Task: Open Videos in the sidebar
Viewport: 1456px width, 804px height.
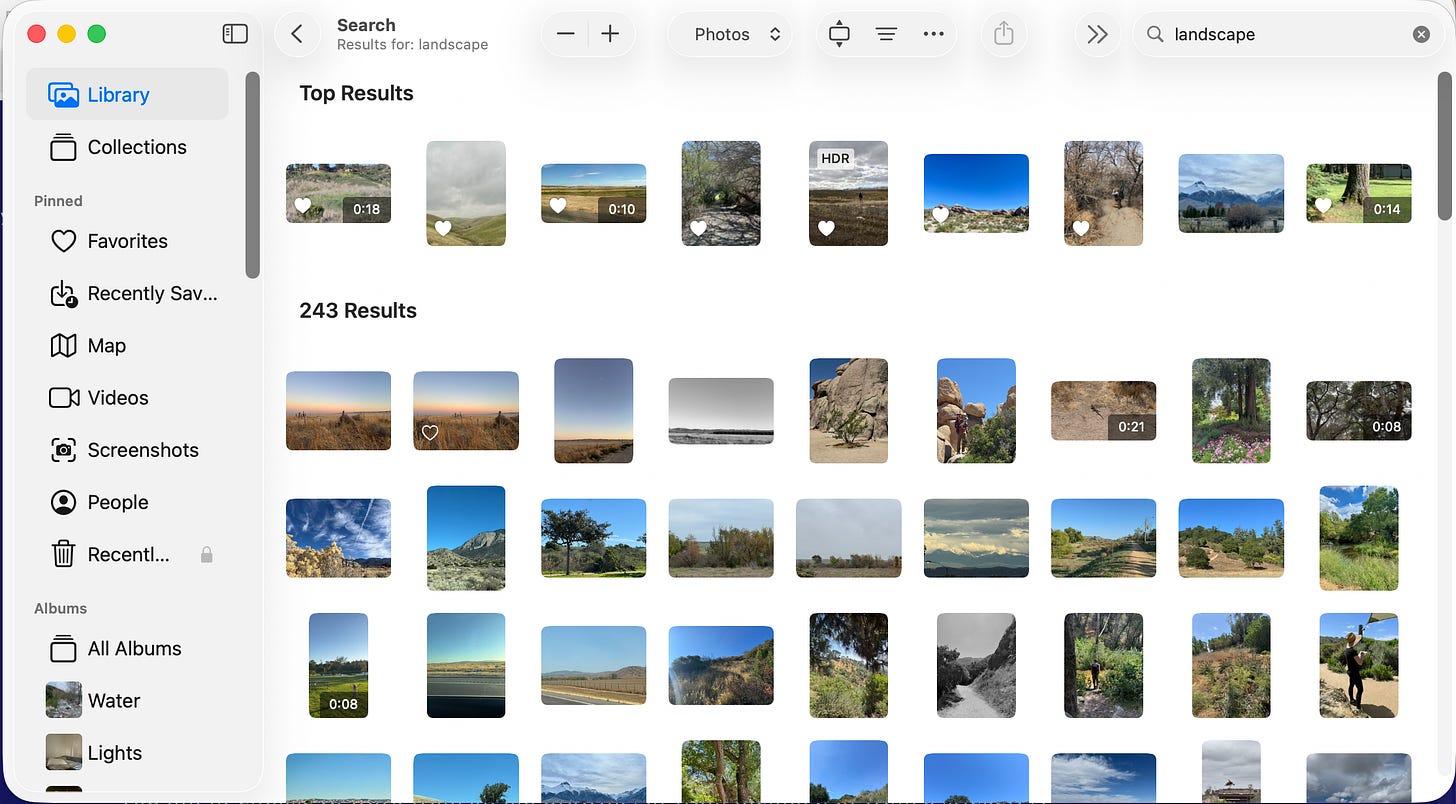Action: (127, 397)
